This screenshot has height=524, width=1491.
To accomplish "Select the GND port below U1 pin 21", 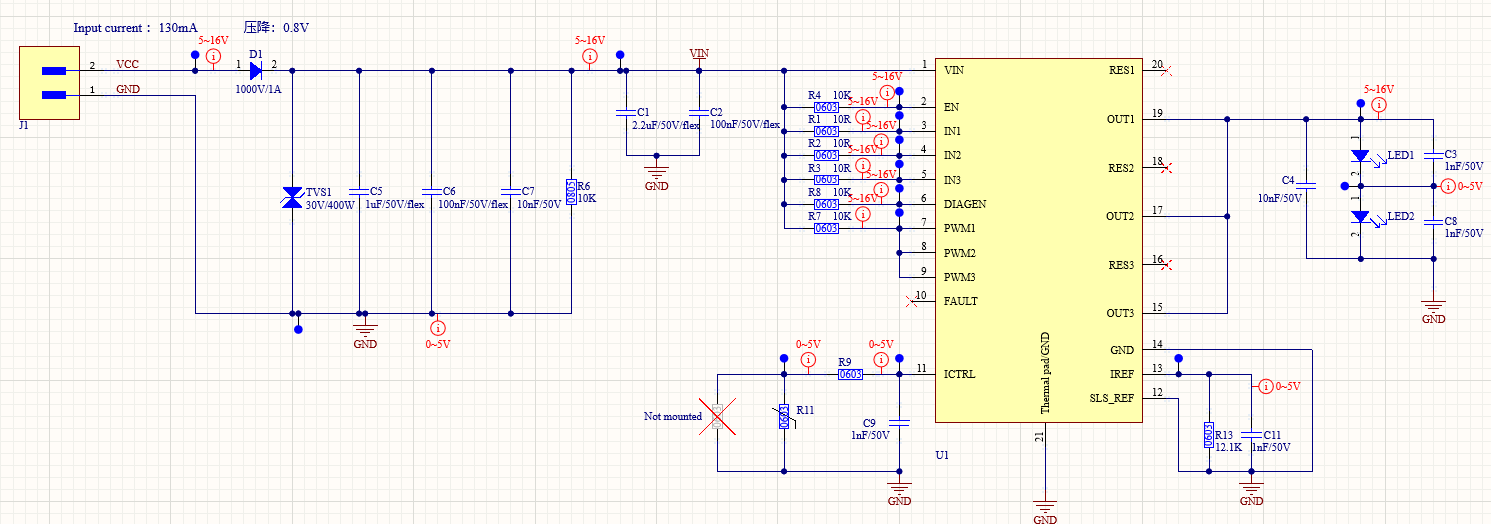I will [1044, 509].
